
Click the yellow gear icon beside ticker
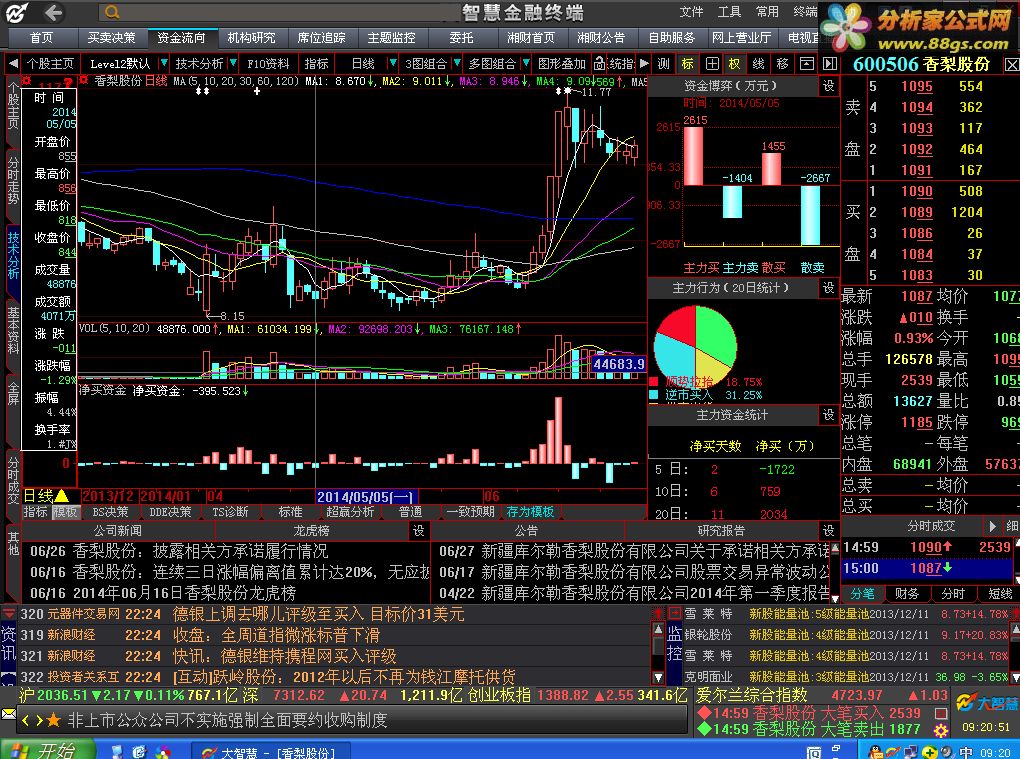941,731
